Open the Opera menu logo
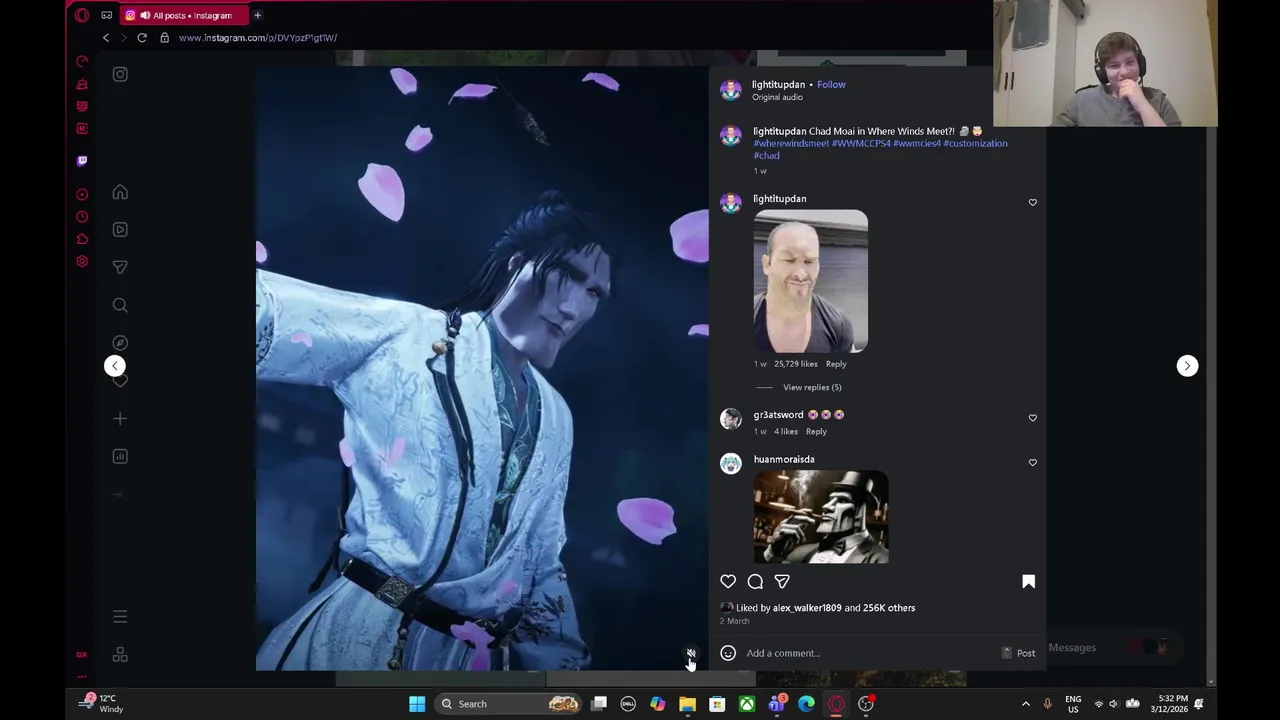1280x720 pixels. pos(82,15)
